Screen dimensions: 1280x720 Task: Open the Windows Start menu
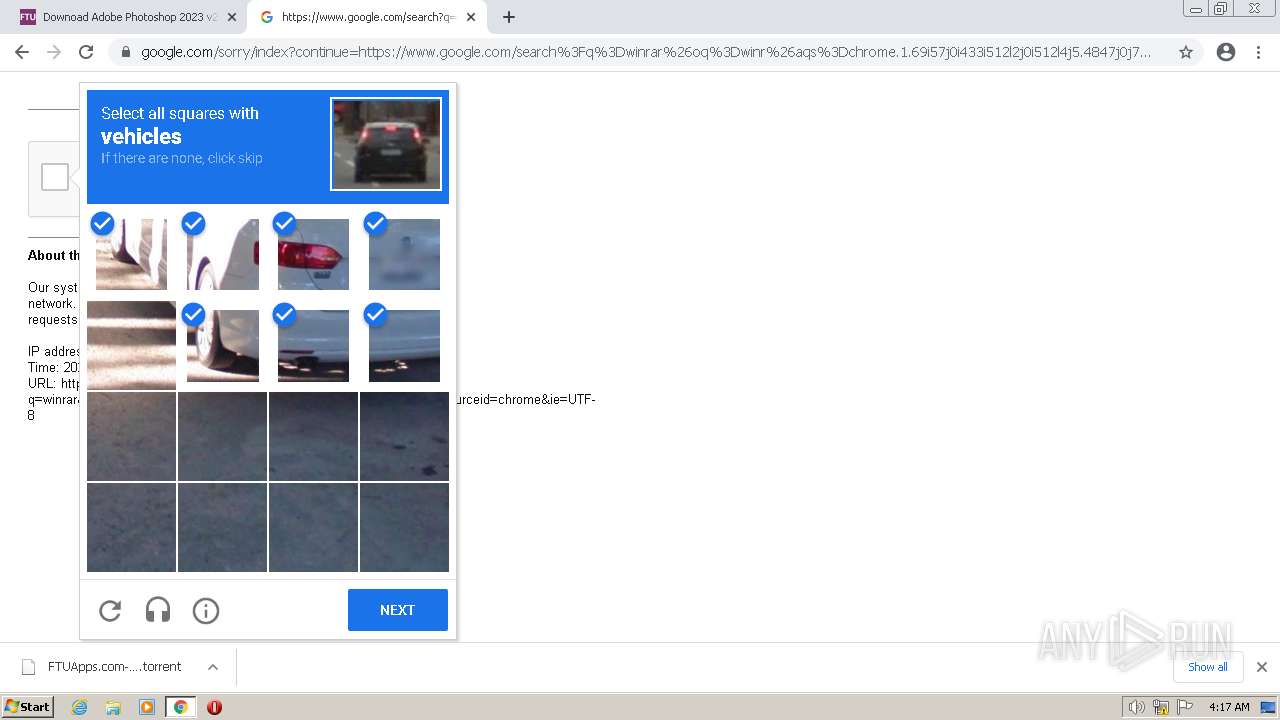coord(27,707)
